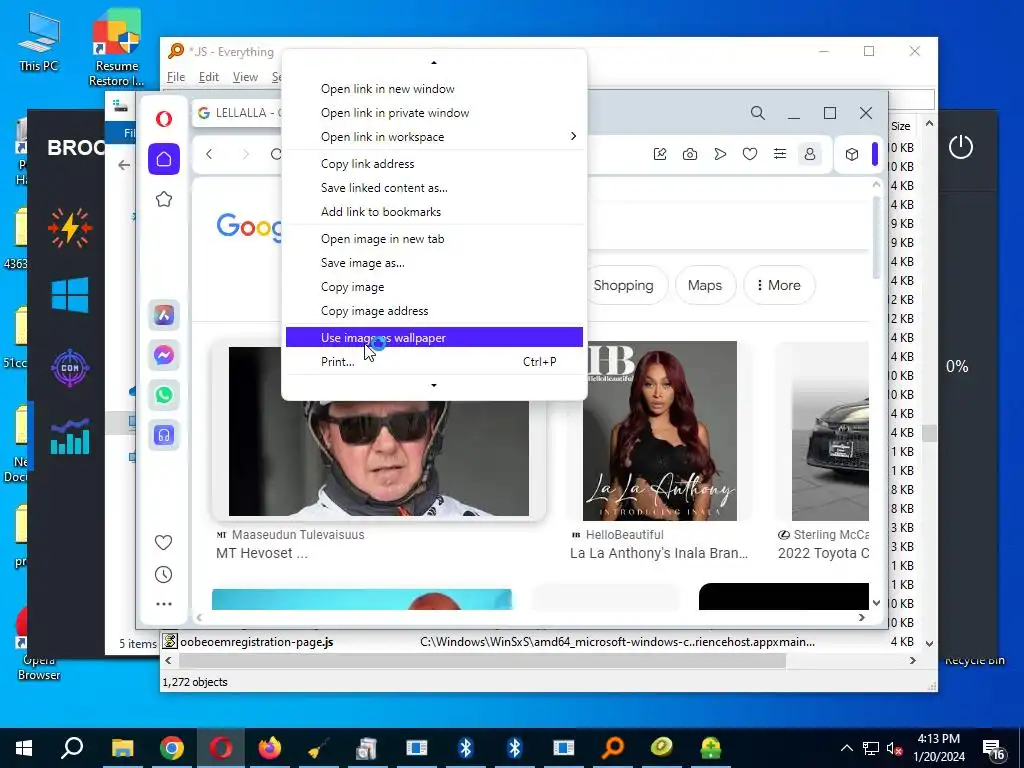The image size is (1024, 768).
Task: Click context menu scroll-down arrow
Action: [x=434, y=385]
